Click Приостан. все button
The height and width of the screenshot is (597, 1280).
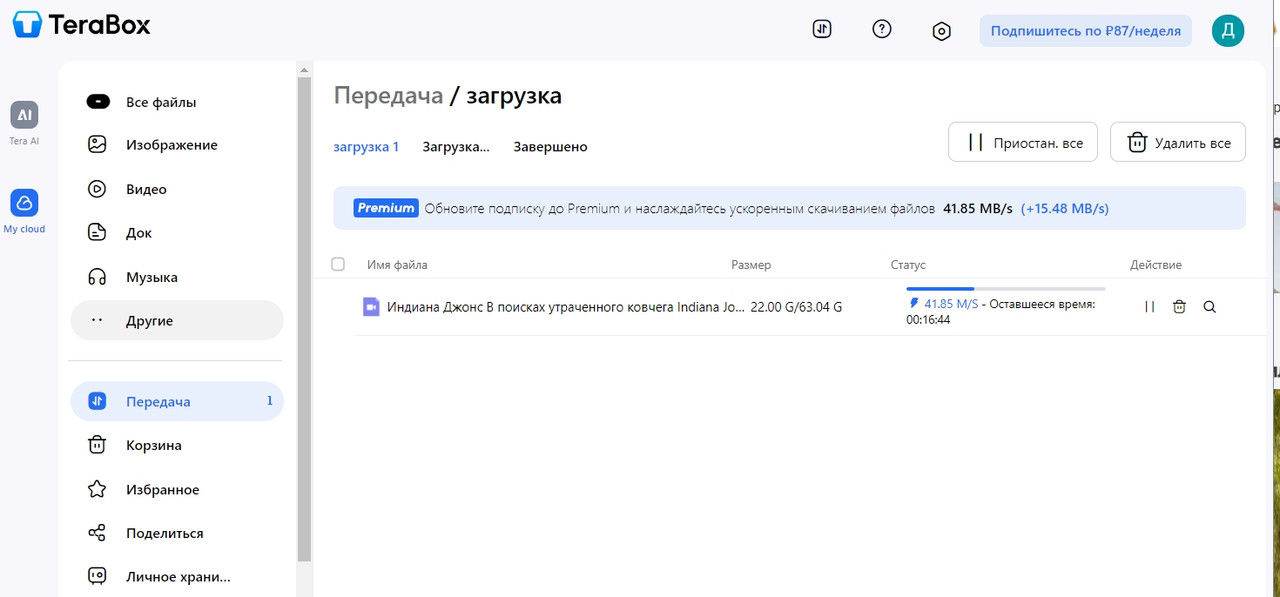click(1022, 142)
